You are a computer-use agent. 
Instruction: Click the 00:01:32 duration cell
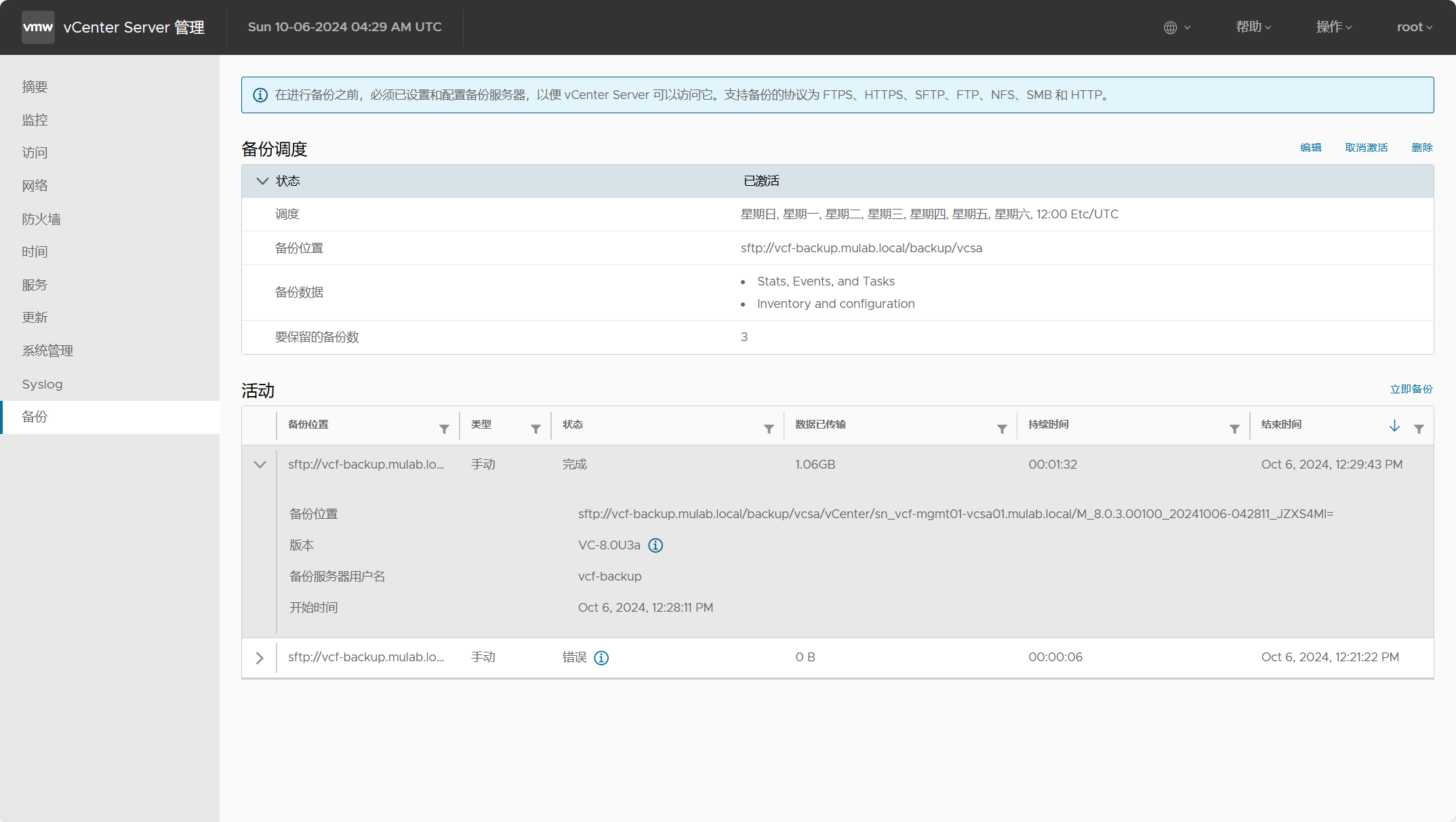coord(1053,465)
